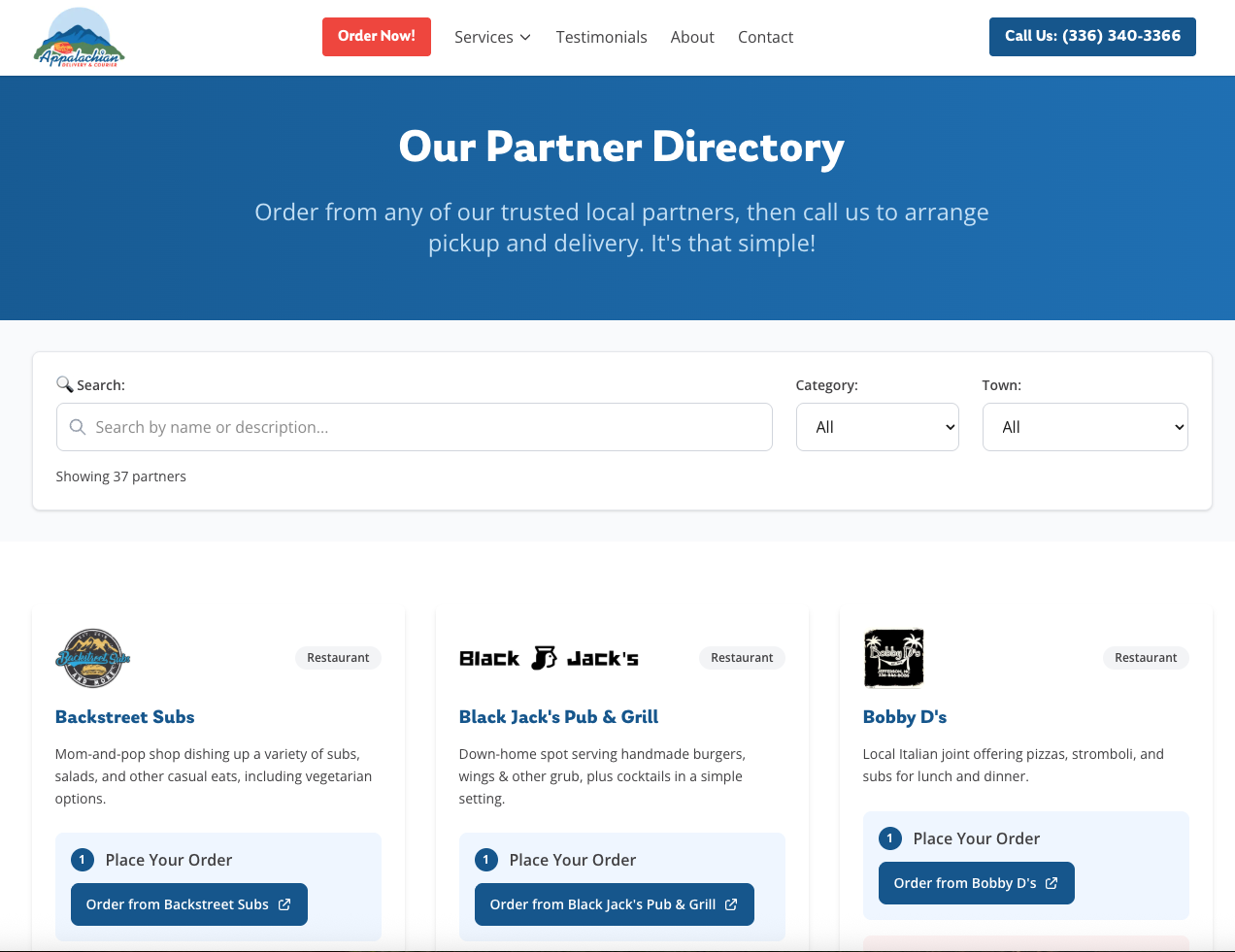Navigate to the Contact page
Viewport: 1235px width, 952px height.
(765, 38)
